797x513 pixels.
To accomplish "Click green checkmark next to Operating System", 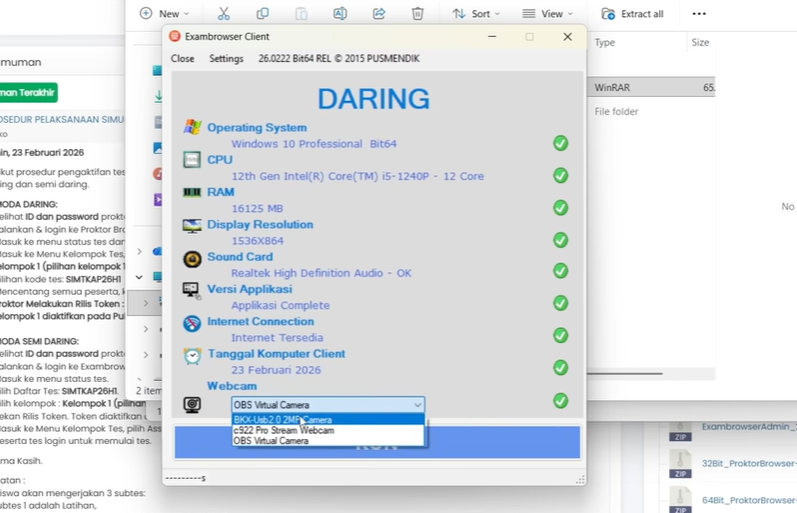I will pos(560,143).
